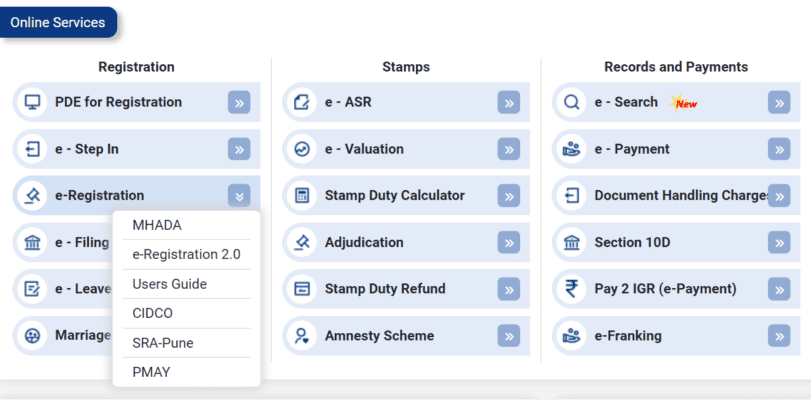Click the Amnesty Scheme person icon
The width and height of the screenshot is (811, 400).
[x=302, y=336]
